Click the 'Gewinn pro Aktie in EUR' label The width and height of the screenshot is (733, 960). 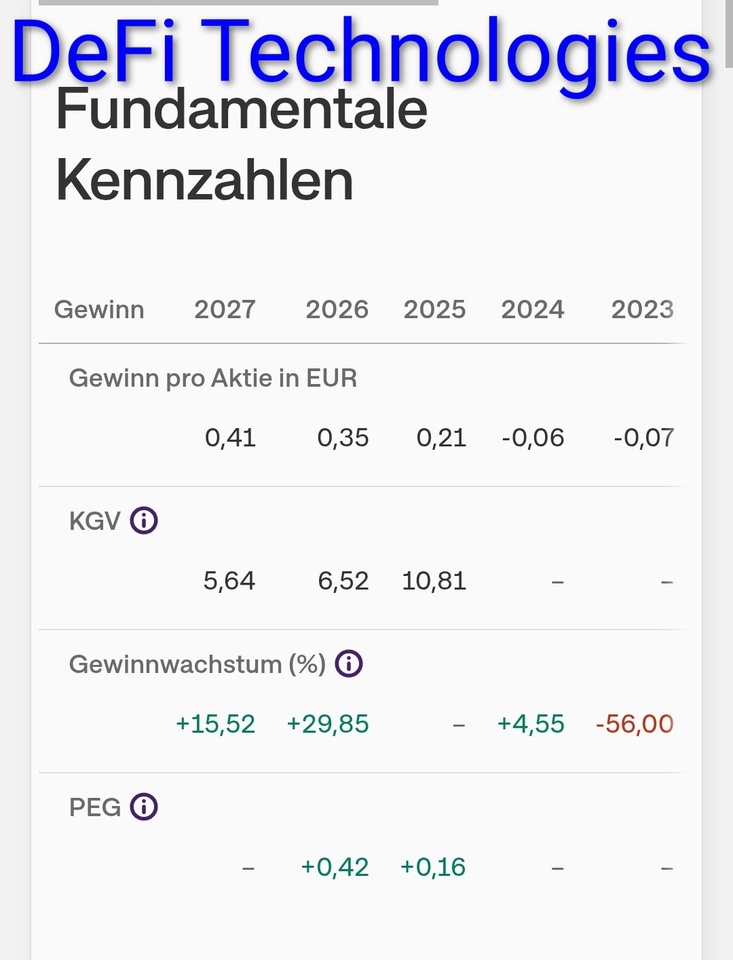pos(213,378)
